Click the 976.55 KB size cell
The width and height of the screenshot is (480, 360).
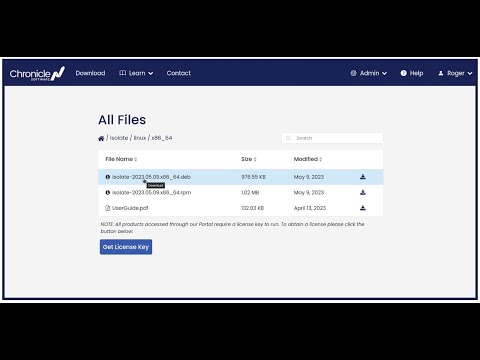click(x=253, y=177)
